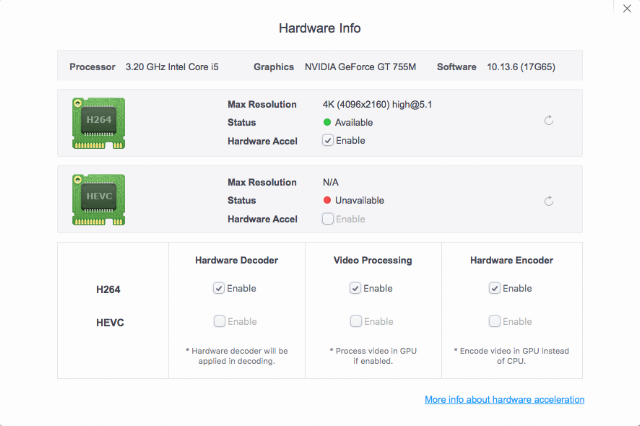Toggle H264 Video Processing Enable checkbox
The height and width of the screenshot is (426, 640).
(355, 288)
